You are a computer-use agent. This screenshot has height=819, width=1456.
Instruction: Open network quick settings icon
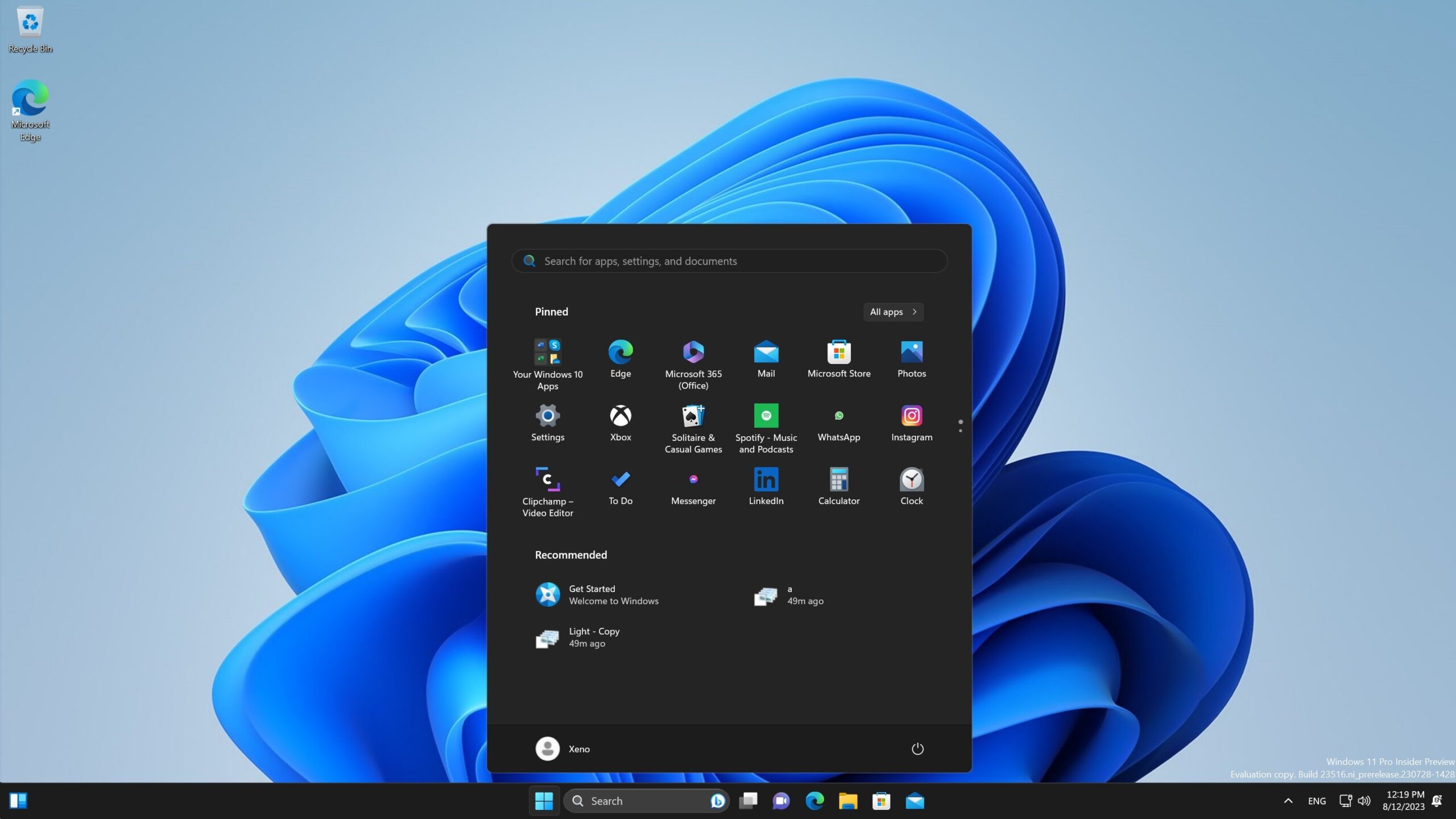(1345, 801)
